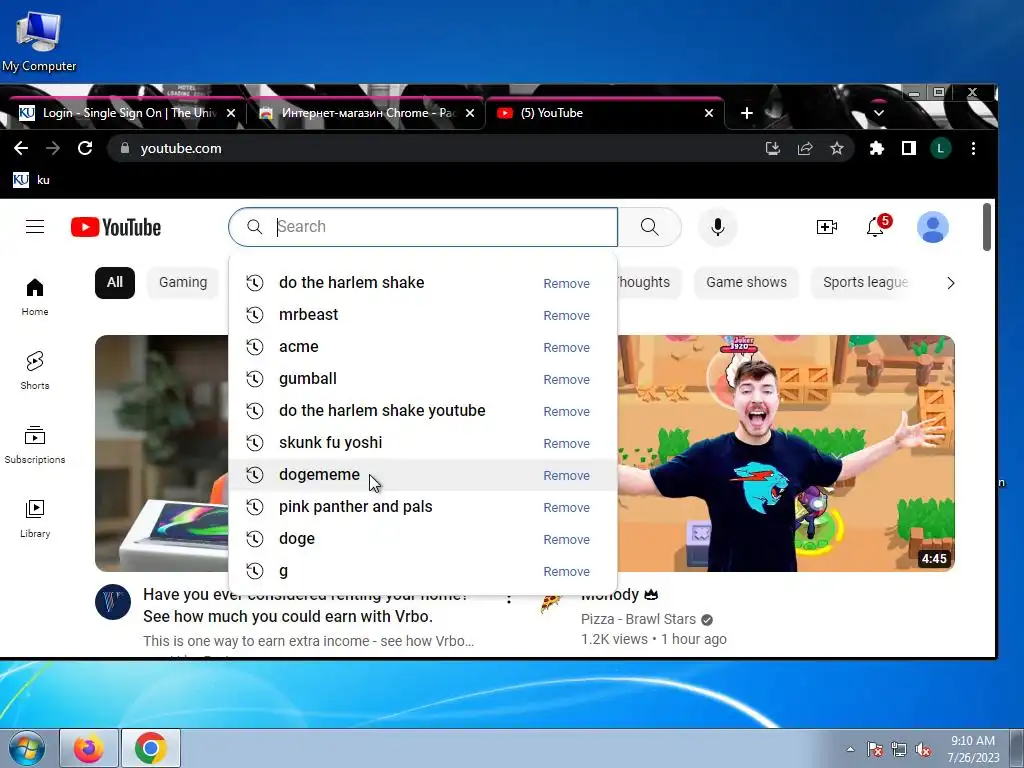This screenshot has height=768, width=1024.
Task: Choose pink panther and pals suggestion
Action: tap(423, 507)
